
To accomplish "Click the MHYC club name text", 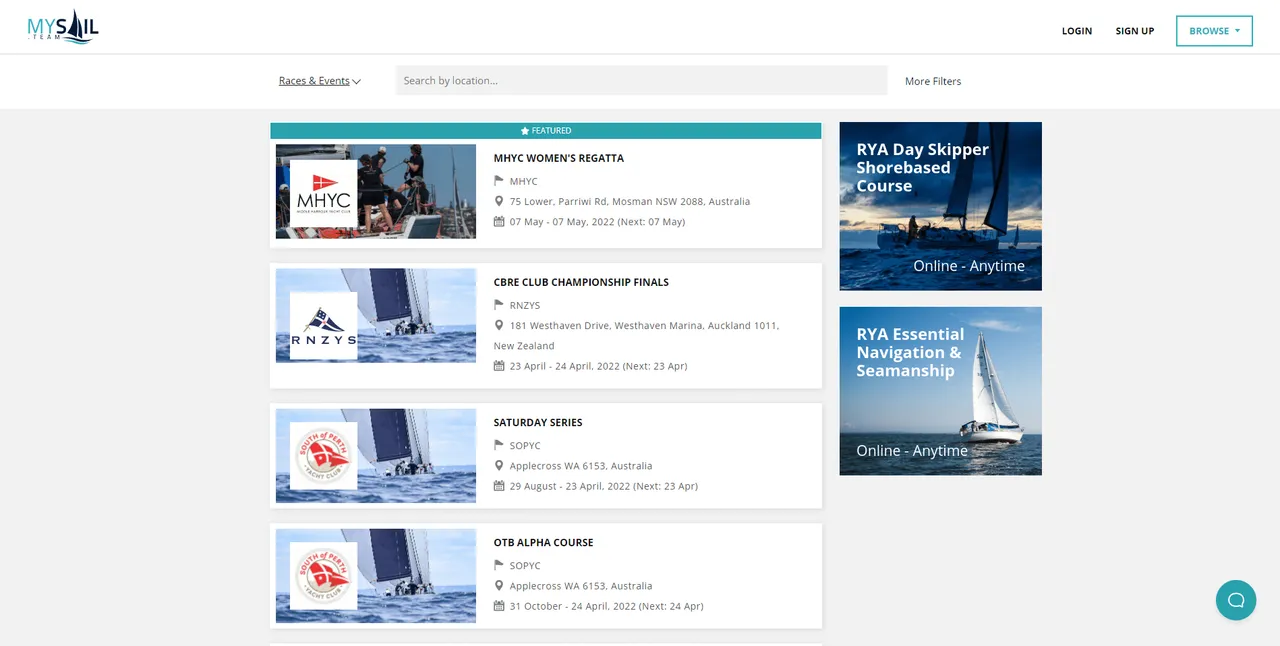I will click(x=524, y=181).
